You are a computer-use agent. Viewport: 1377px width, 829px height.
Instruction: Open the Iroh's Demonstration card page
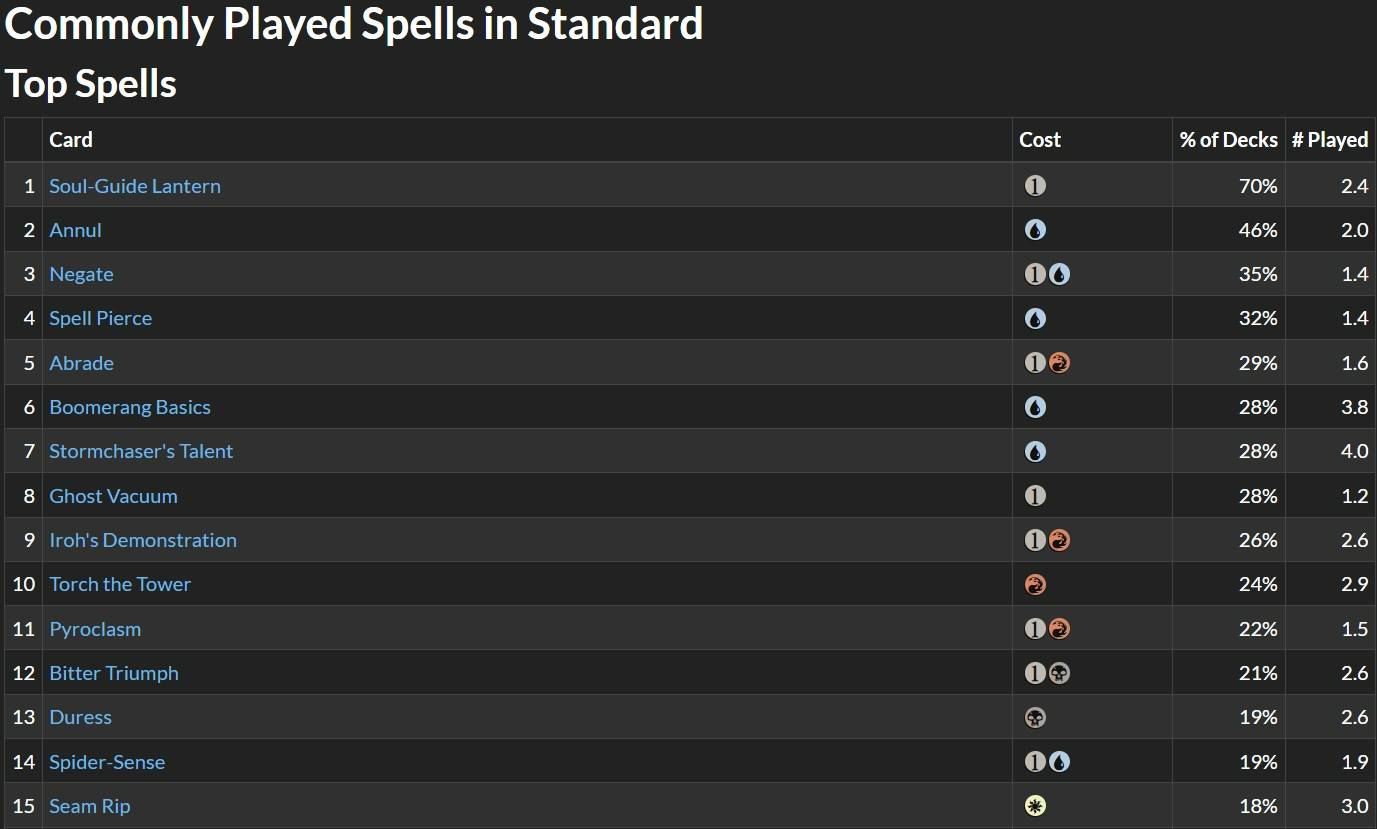(143, 539)
